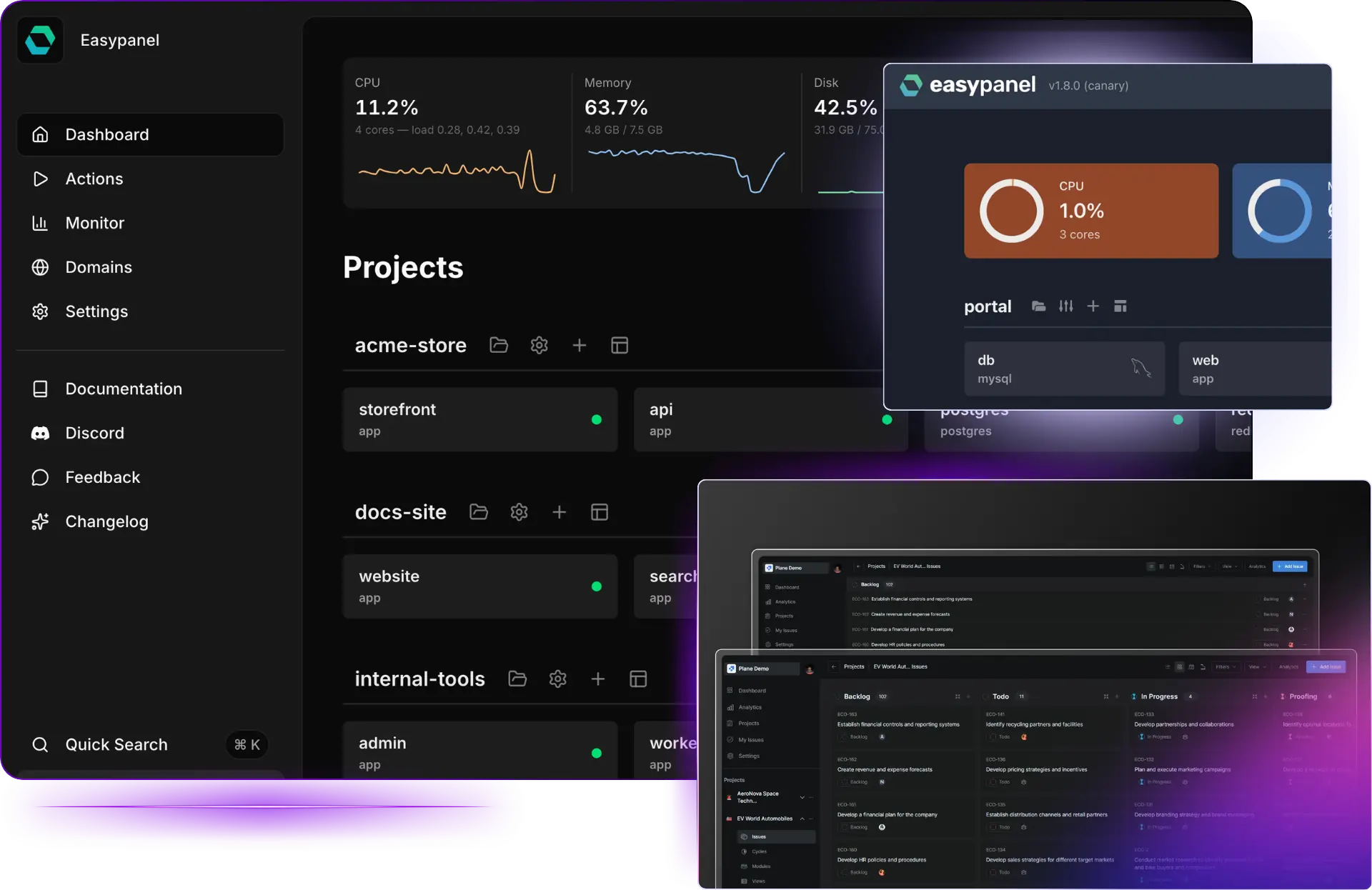The image size is (1372, 890).
Task: Click the plus icon on the In Progress column
Action: [x=1266, y=696]
